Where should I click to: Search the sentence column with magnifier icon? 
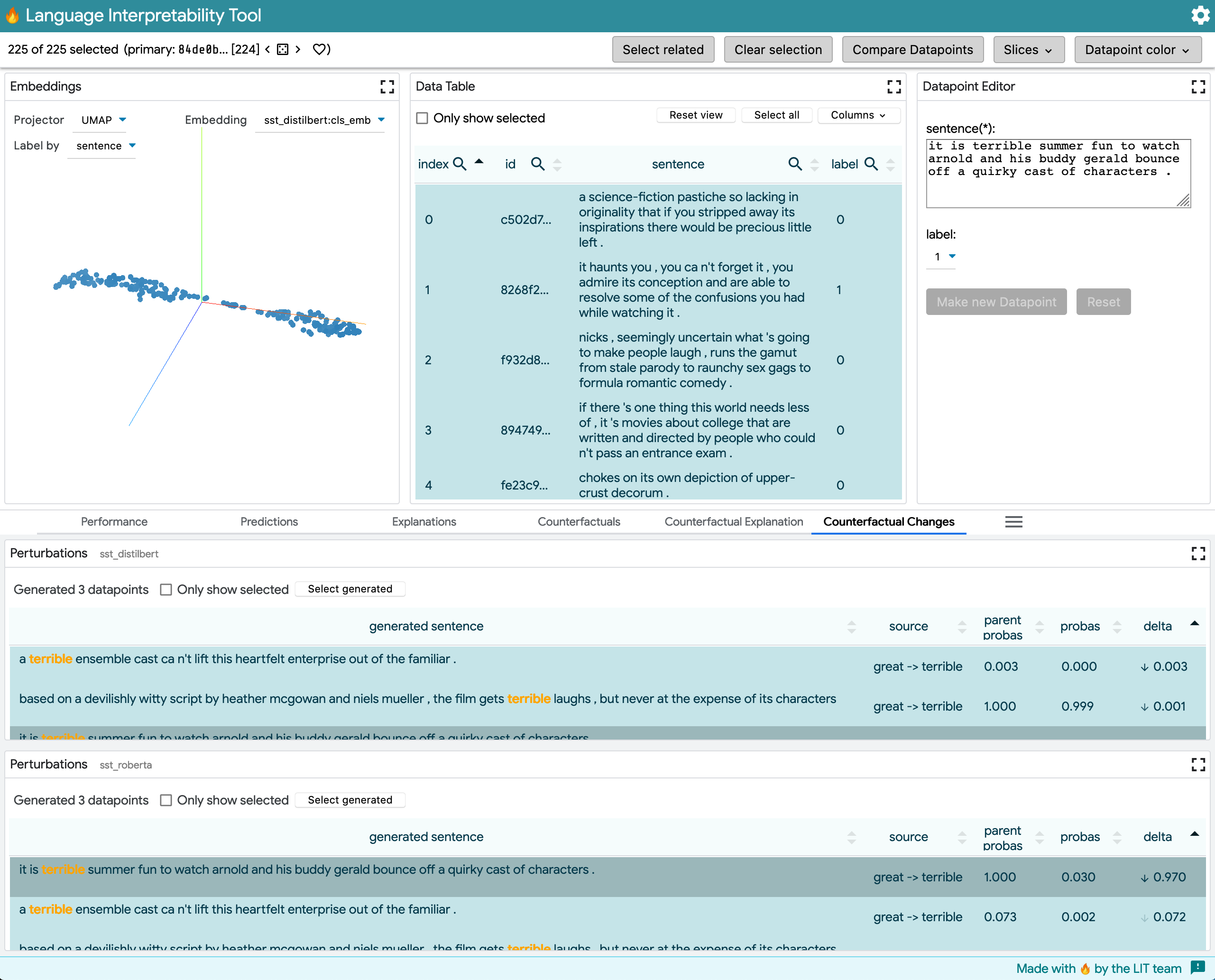[x=796, y=164]
